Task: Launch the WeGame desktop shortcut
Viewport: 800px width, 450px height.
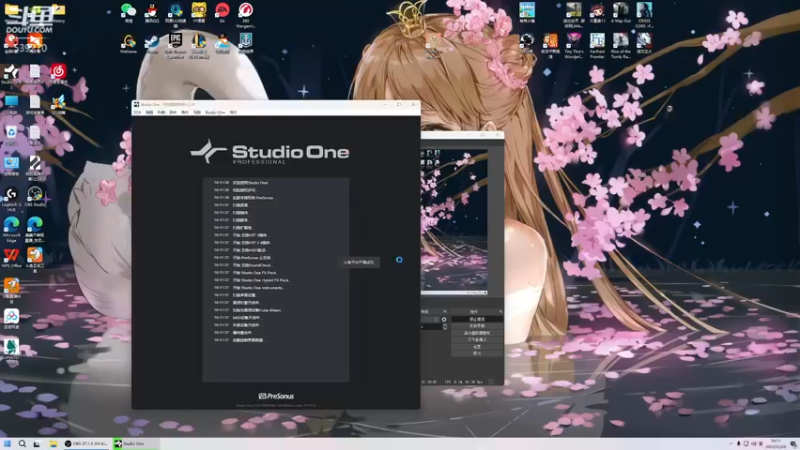Action: tap(128, 41)
